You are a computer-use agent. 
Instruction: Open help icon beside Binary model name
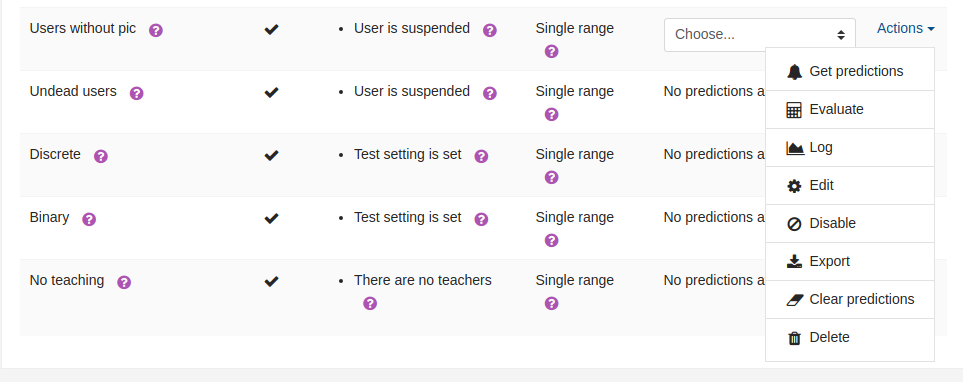click(x=89, y=219)
